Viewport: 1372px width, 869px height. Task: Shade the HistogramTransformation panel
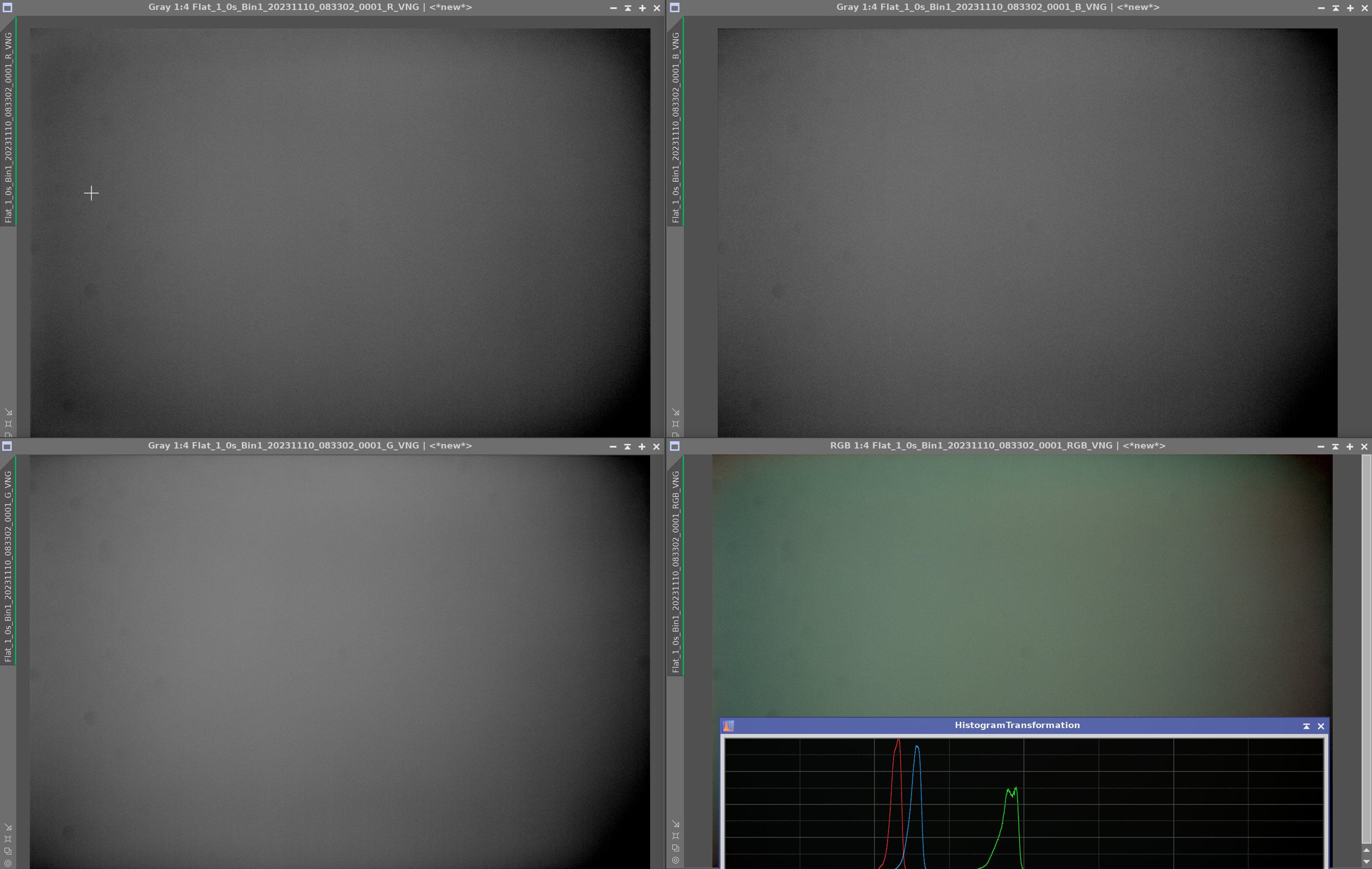1307,726
